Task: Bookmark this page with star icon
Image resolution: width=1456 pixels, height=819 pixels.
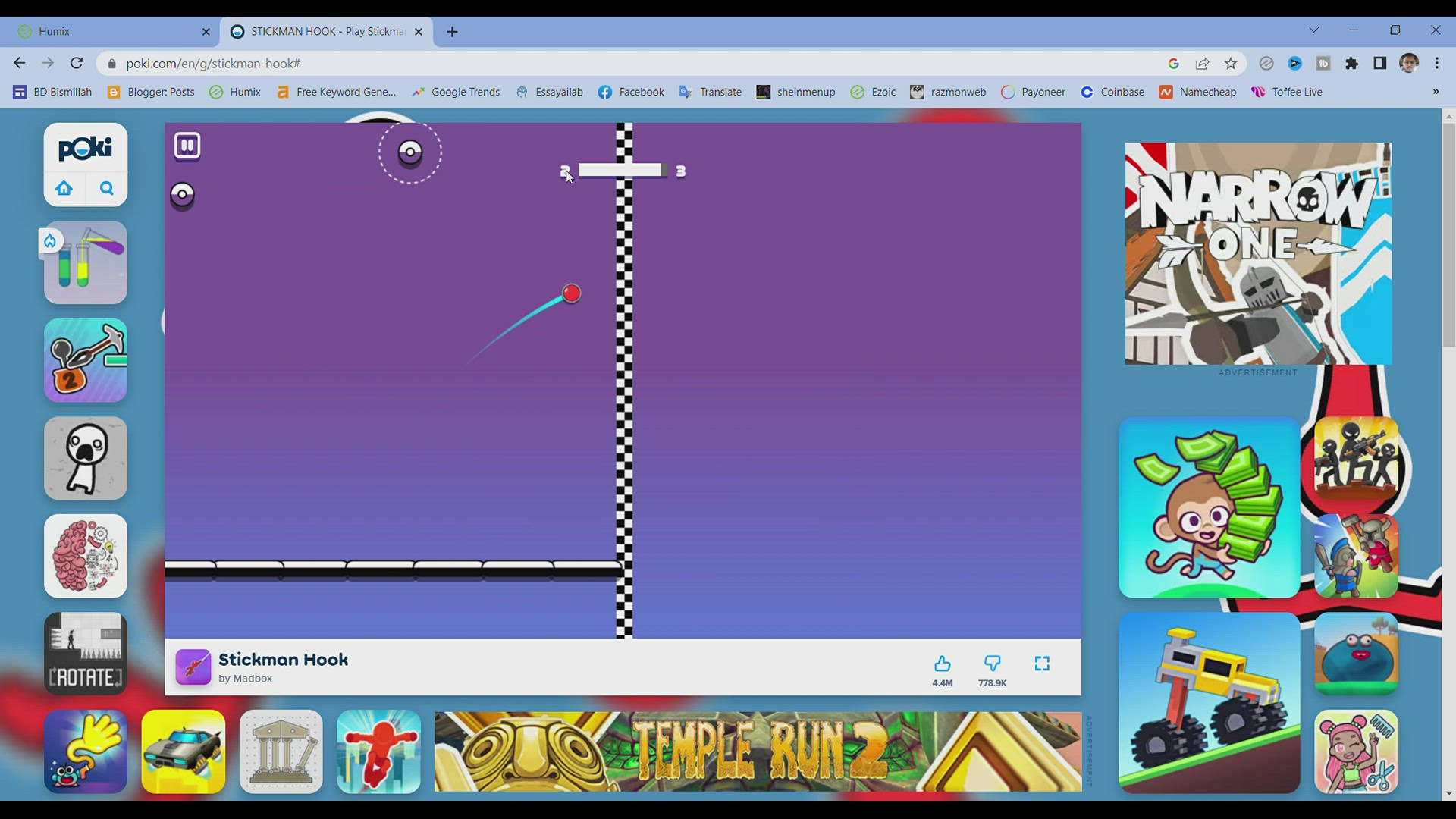Action: 1231,64
